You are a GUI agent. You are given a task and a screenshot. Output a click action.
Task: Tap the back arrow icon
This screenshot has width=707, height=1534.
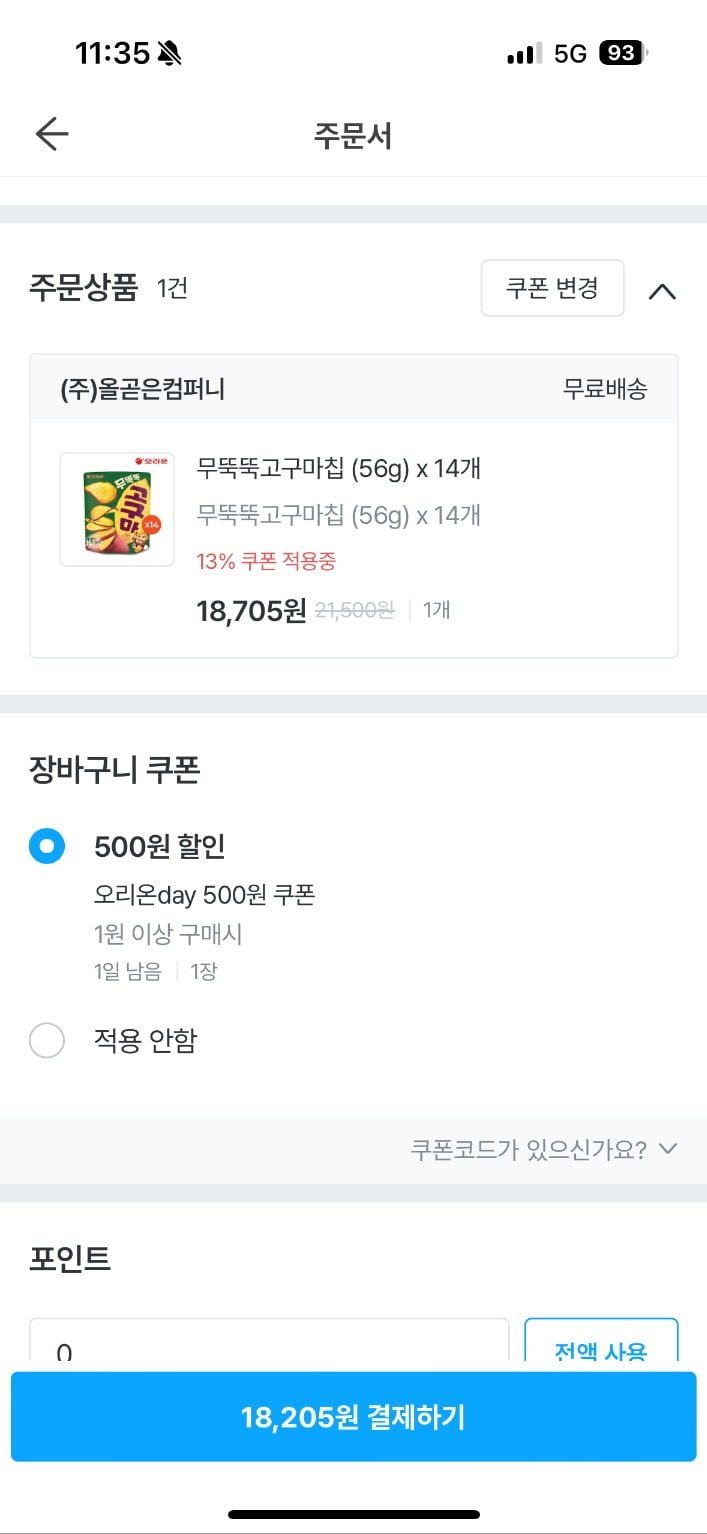[x=51, y=134]
